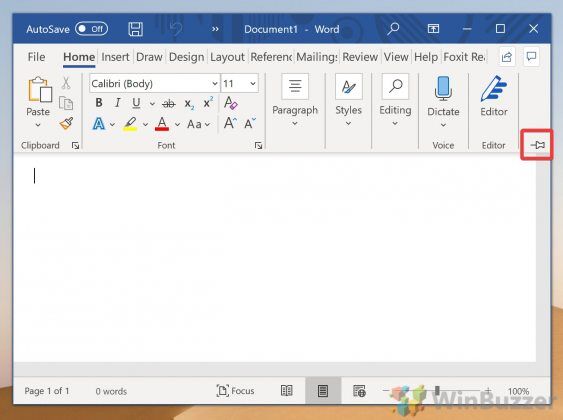Click the Undo arrow icon
Image resolution: width=563 pixels, height=420 pixels.
pos(176,29)
